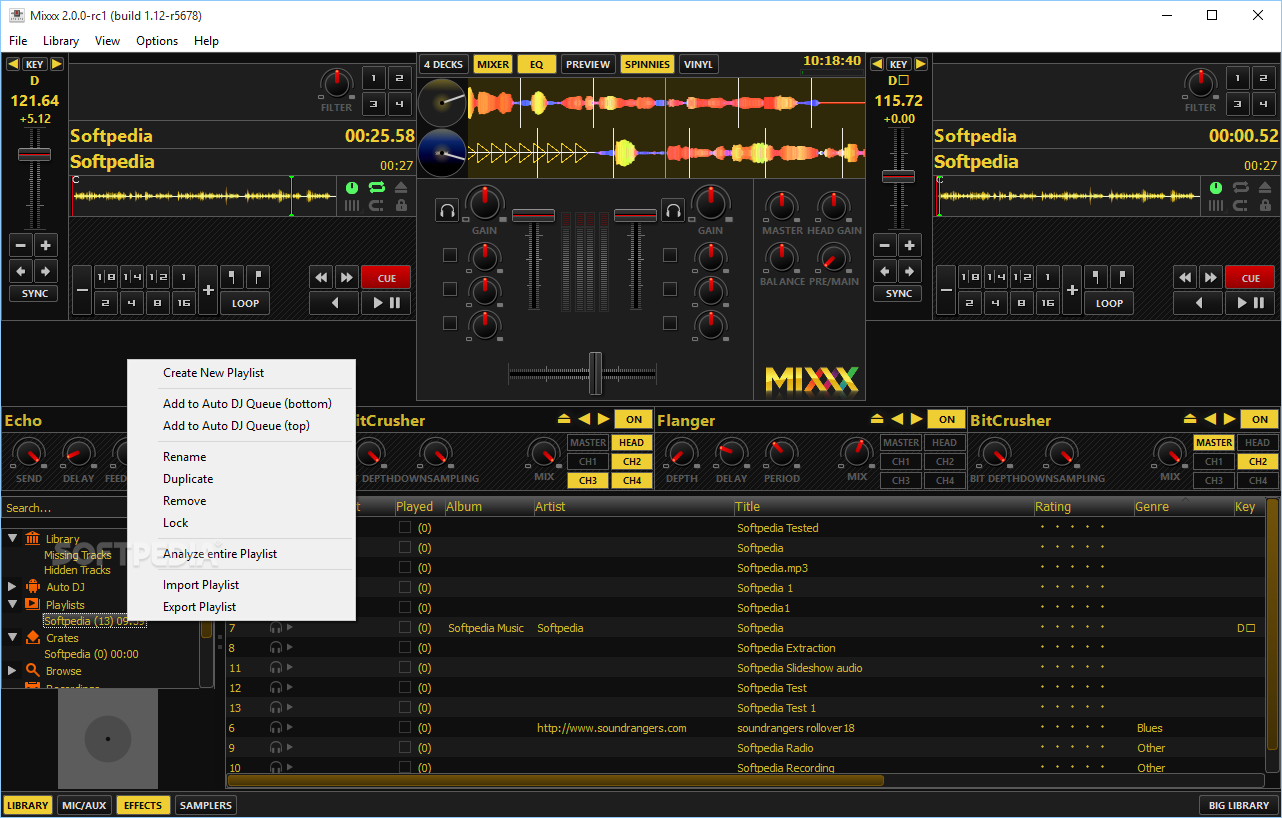Screen dimensions: 1282x818
Task: Collapse the Playlists tree node
Action: [x=13, y=604]
